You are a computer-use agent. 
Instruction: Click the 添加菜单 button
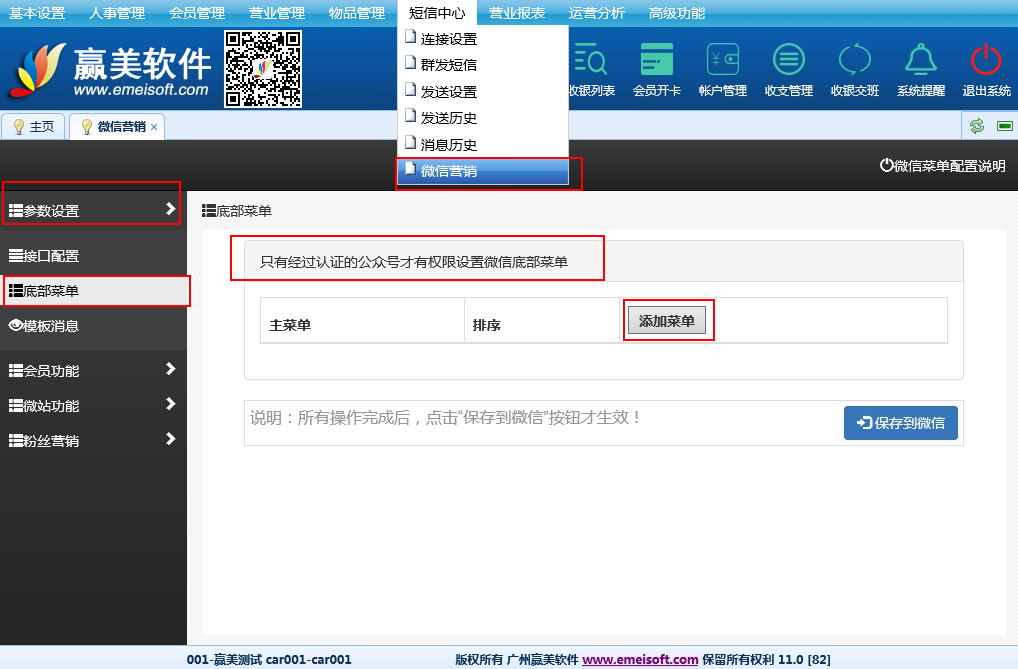pos(667,321)
